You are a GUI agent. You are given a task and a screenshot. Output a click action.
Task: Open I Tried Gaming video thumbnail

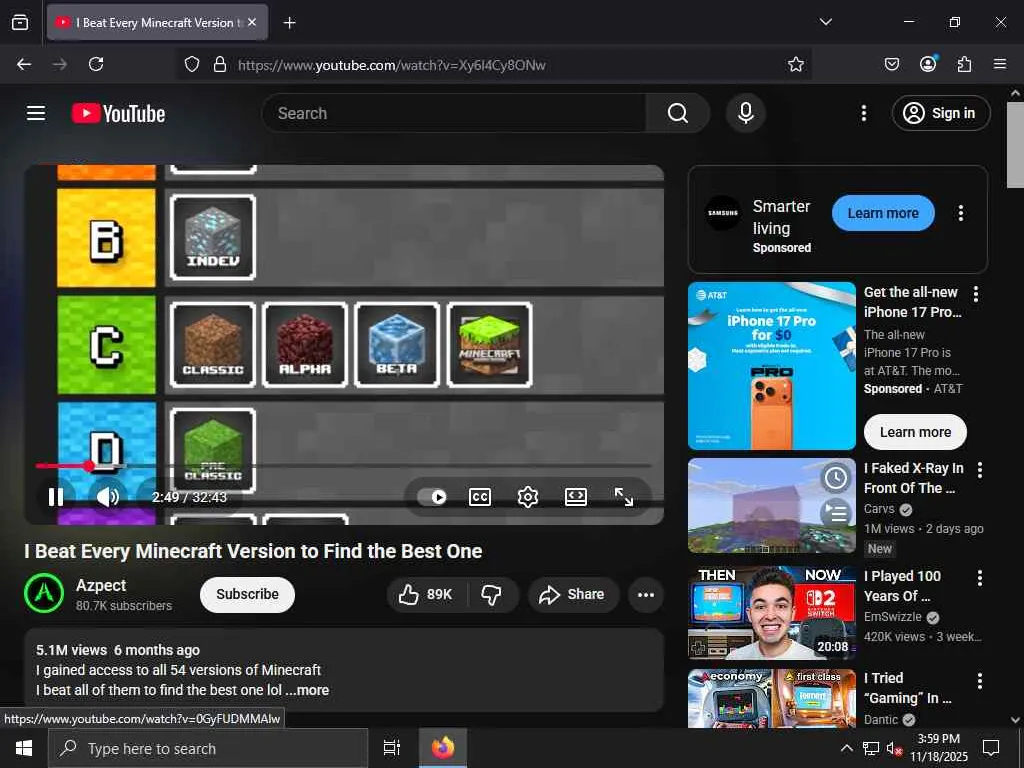pyautogui.click(x=772, y=698)
